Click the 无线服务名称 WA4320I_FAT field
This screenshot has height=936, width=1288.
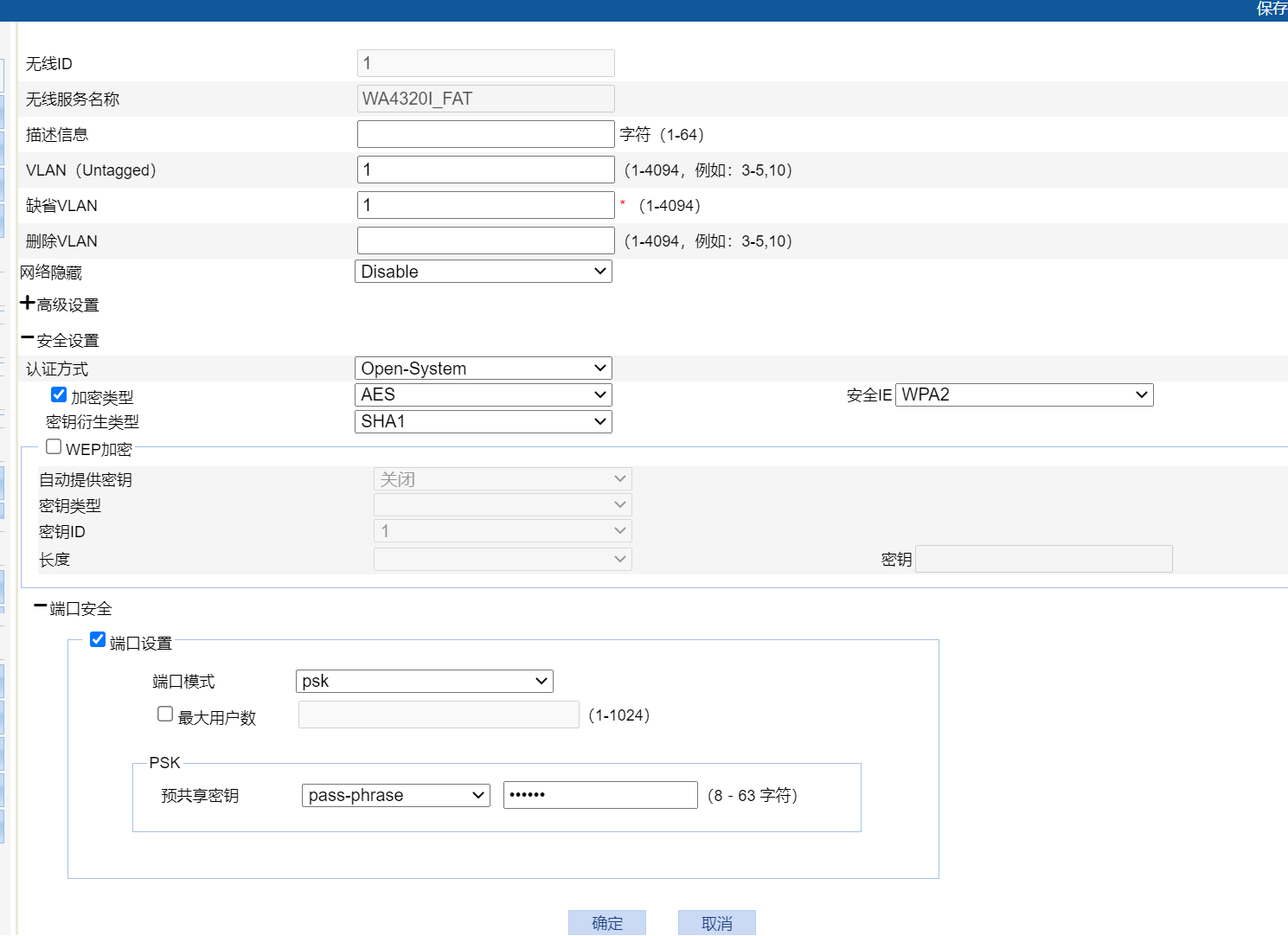tap(486, 99)
